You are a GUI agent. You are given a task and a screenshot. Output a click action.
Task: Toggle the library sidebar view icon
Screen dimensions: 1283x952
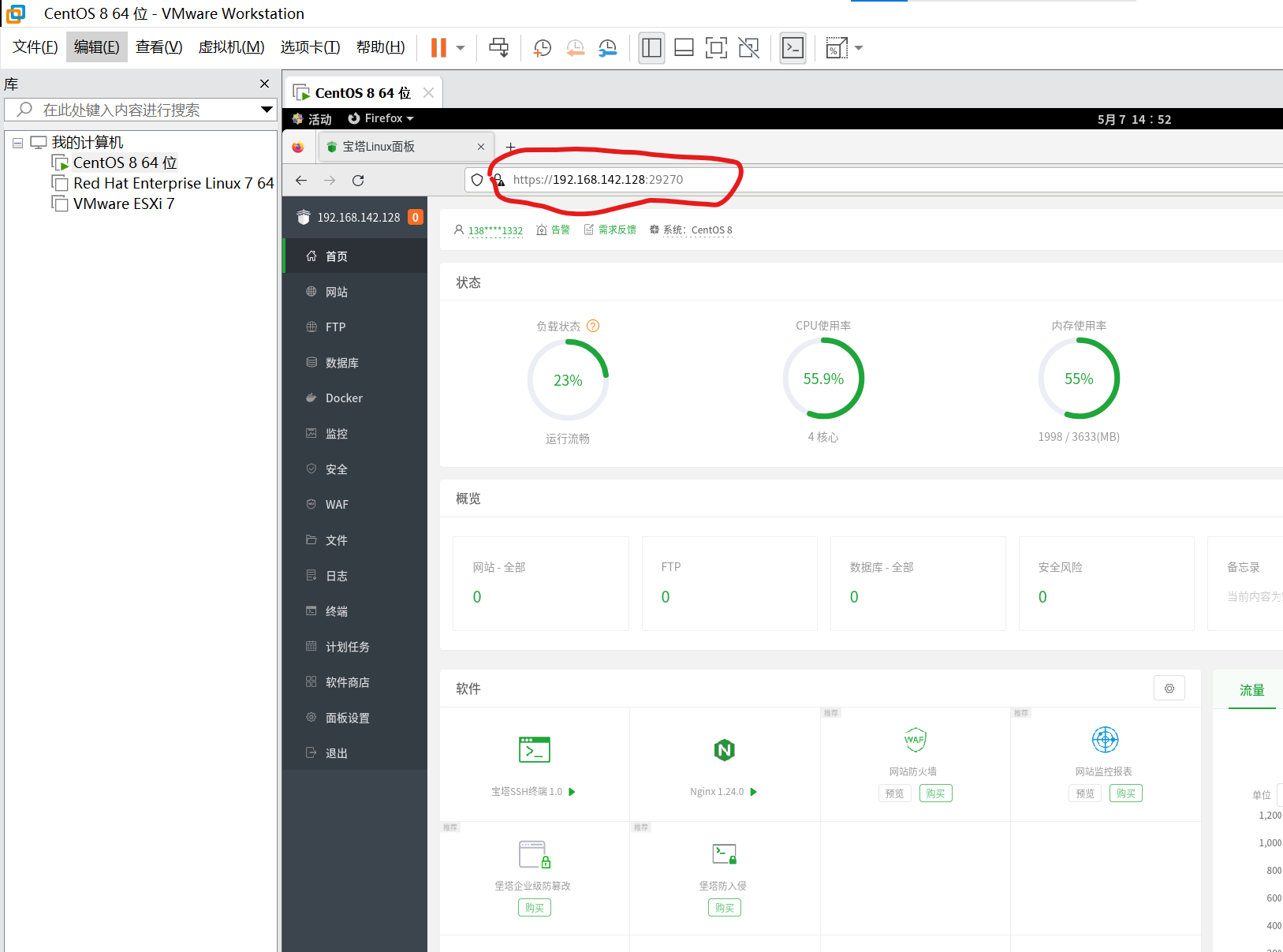coord(651,48)
